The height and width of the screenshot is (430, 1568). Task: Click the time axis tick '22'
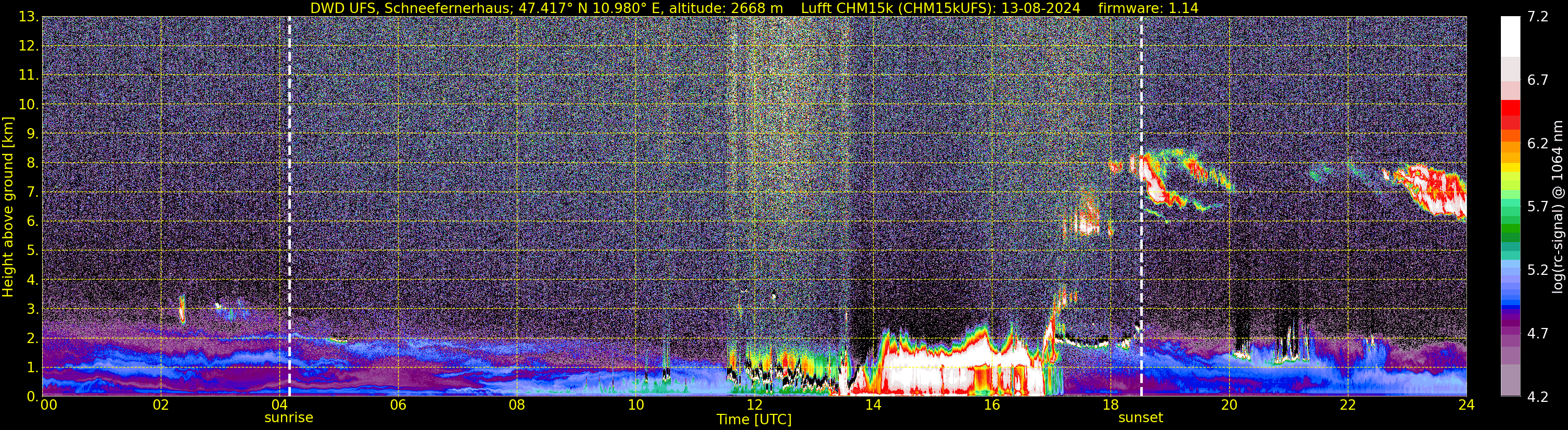click(1348, 406)
